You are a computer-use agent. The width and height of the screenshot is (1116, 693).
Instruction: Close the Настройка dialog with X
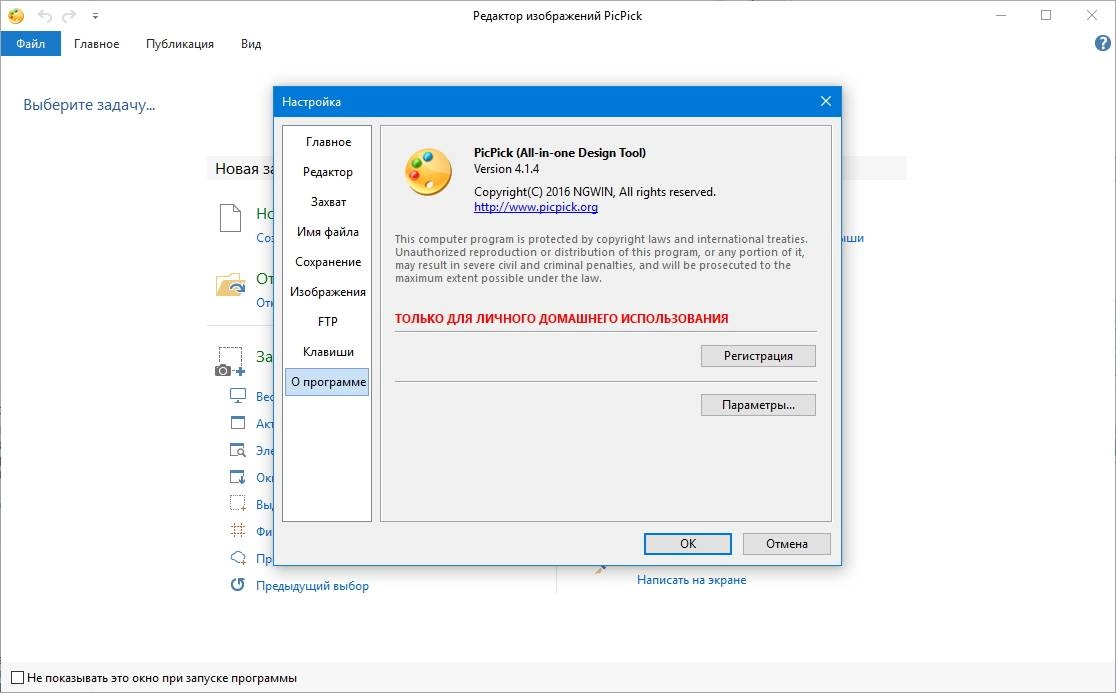point(826,101)
